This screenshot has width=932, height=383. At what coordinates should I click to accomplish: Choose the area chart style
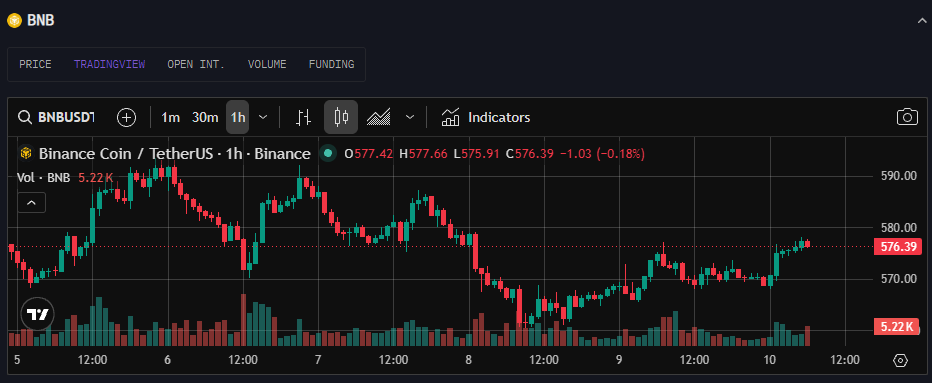(378, 117)
